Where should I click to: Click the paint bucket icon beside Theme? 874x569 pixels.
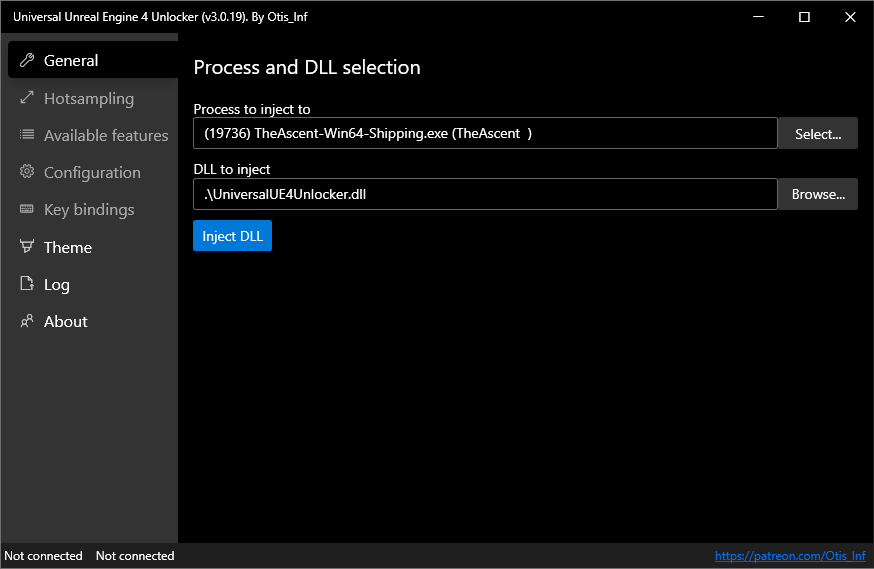27,246
